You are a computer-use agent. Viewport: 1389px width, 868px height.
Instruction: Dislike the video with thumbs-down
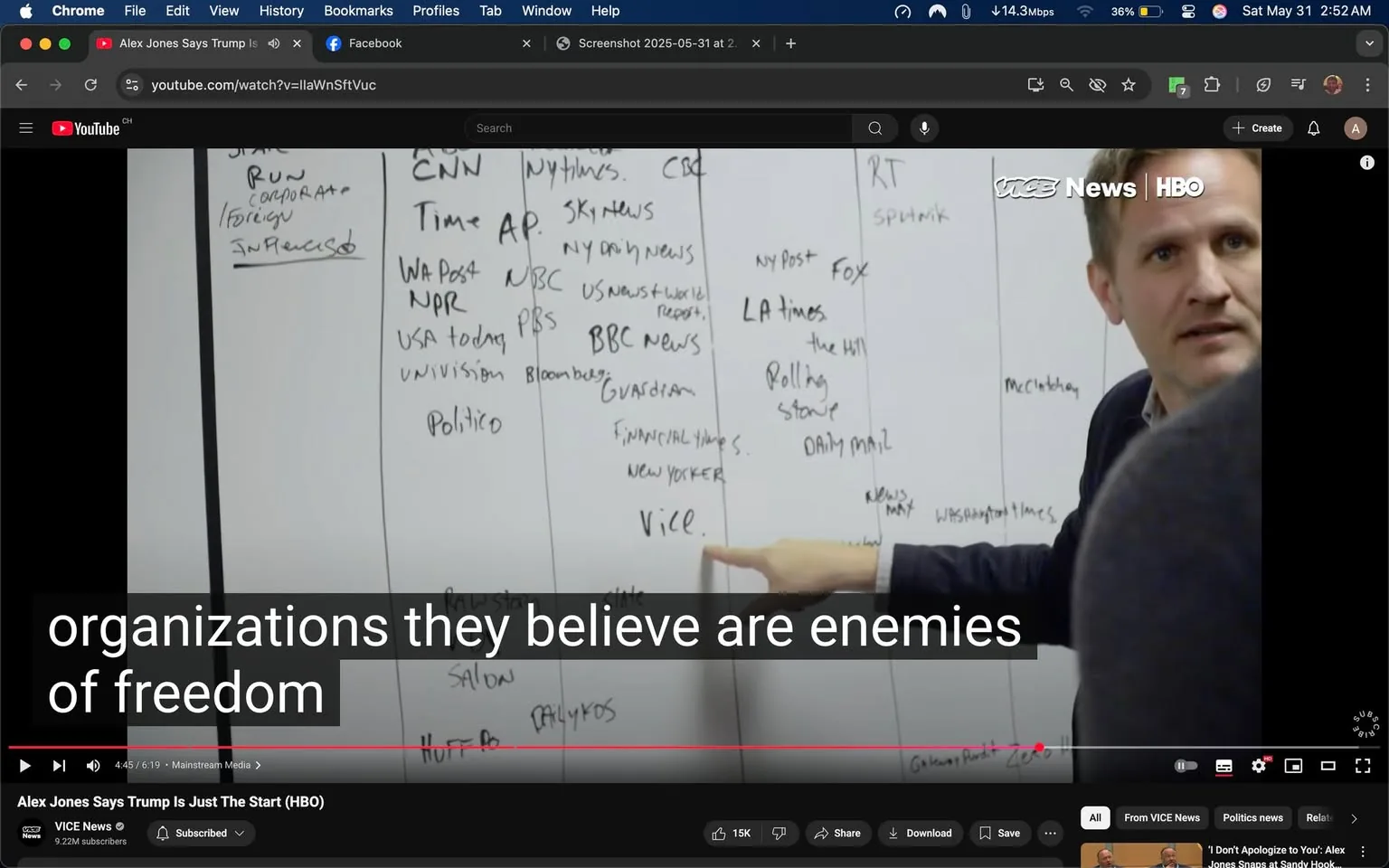[779, 833]
